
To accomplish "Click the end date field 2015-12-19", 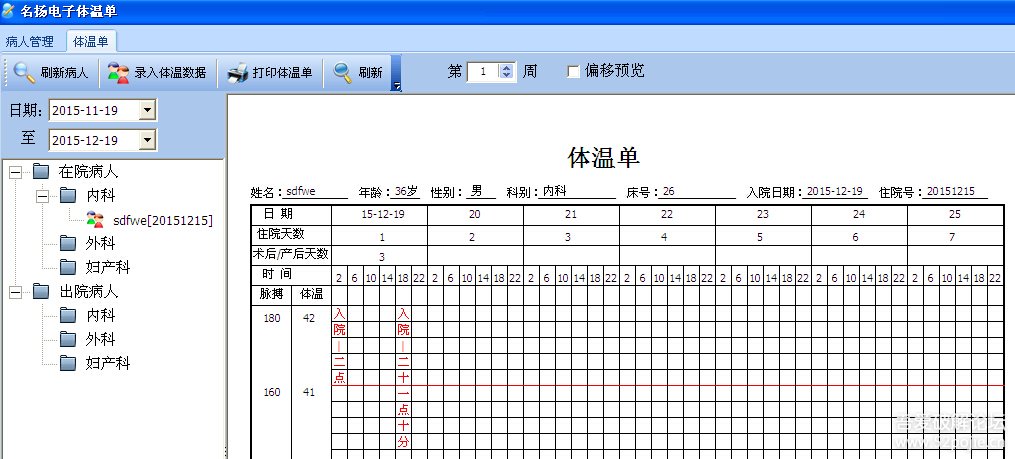I will pyautogui.click(x=94, y=140).
